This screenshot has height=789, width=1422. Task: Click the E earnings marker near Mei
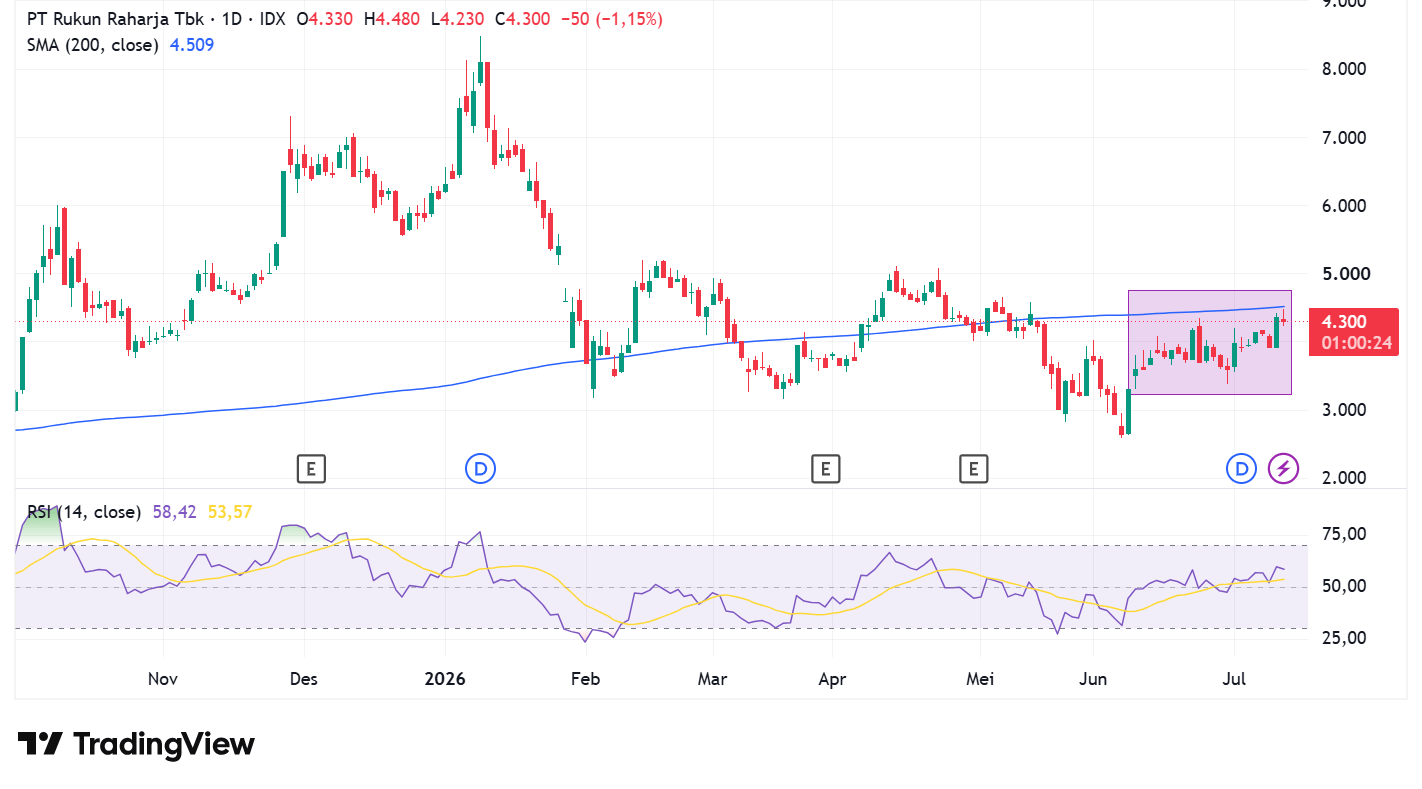[x=973, y=468]
